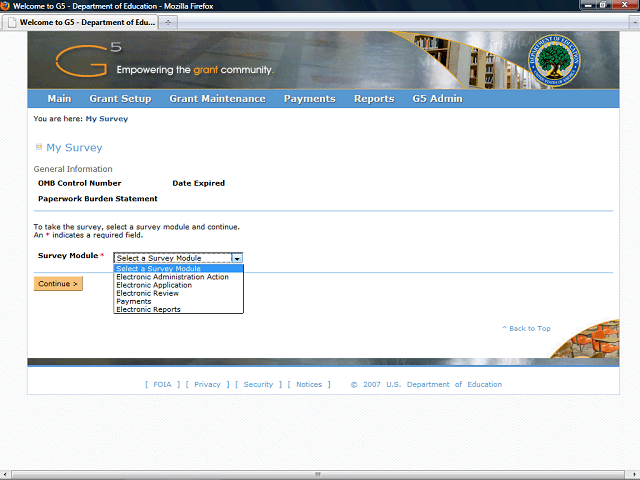Close the Firefox window
The image size is (640, 480).
[x=624, y=5]
